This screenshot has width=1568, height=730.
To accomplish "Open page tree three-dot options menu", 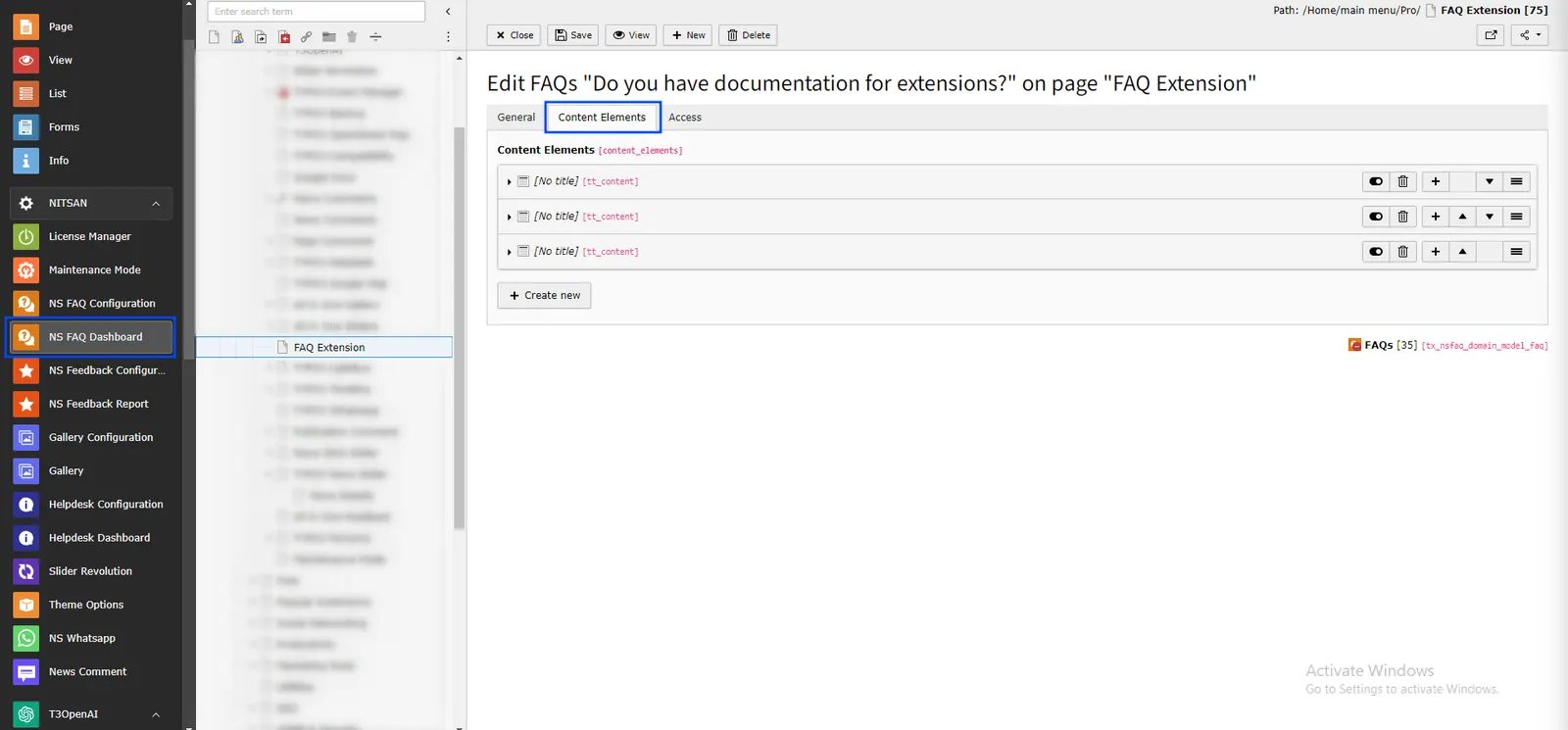I will click(x=448, y=37).
